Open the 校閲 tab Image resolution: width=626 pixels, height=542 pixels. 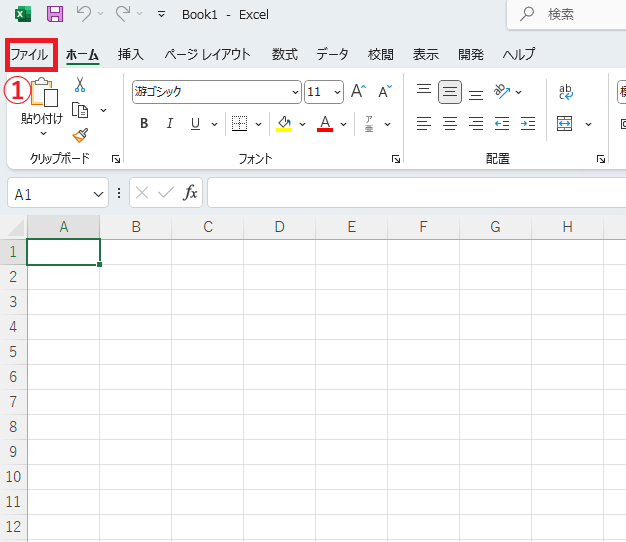(x=380, y=54)
